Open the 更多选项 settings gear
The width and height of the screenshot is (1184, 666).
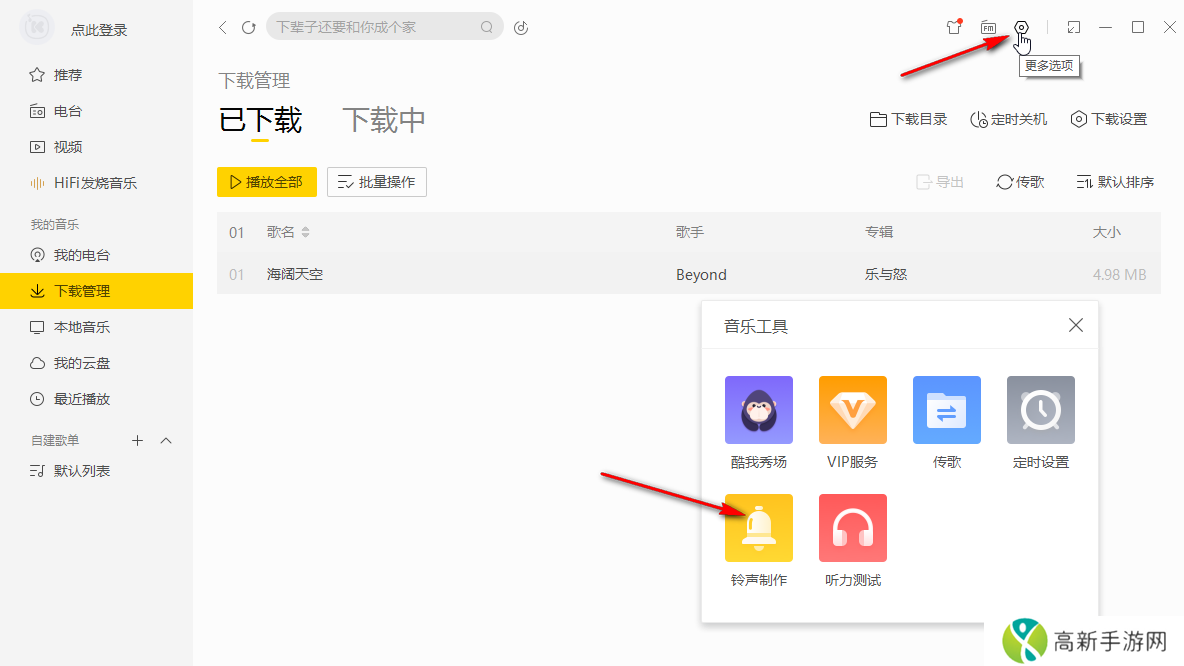click(x=1021, y=27)
